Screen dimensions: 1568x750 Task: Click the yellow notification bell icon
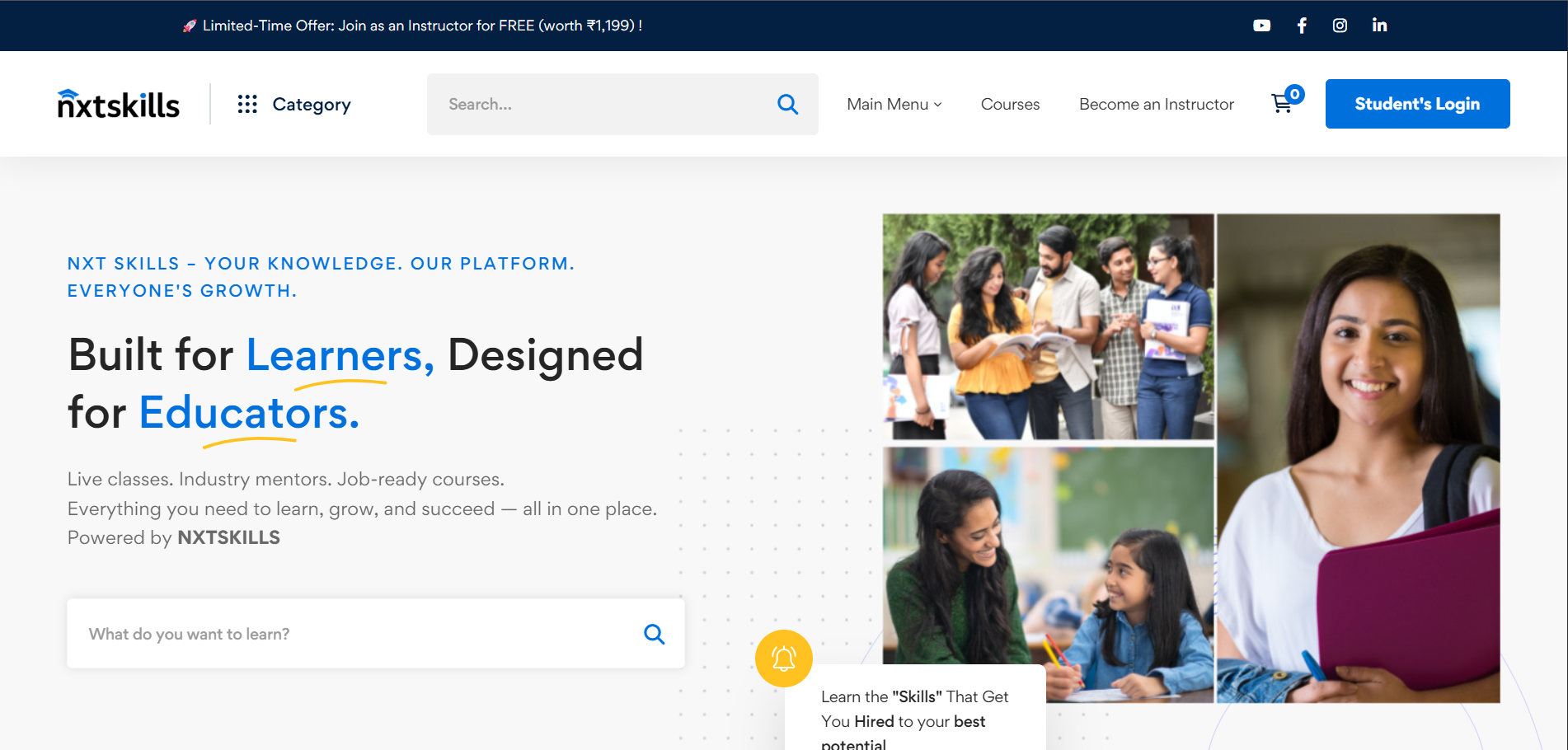[783, 659]
